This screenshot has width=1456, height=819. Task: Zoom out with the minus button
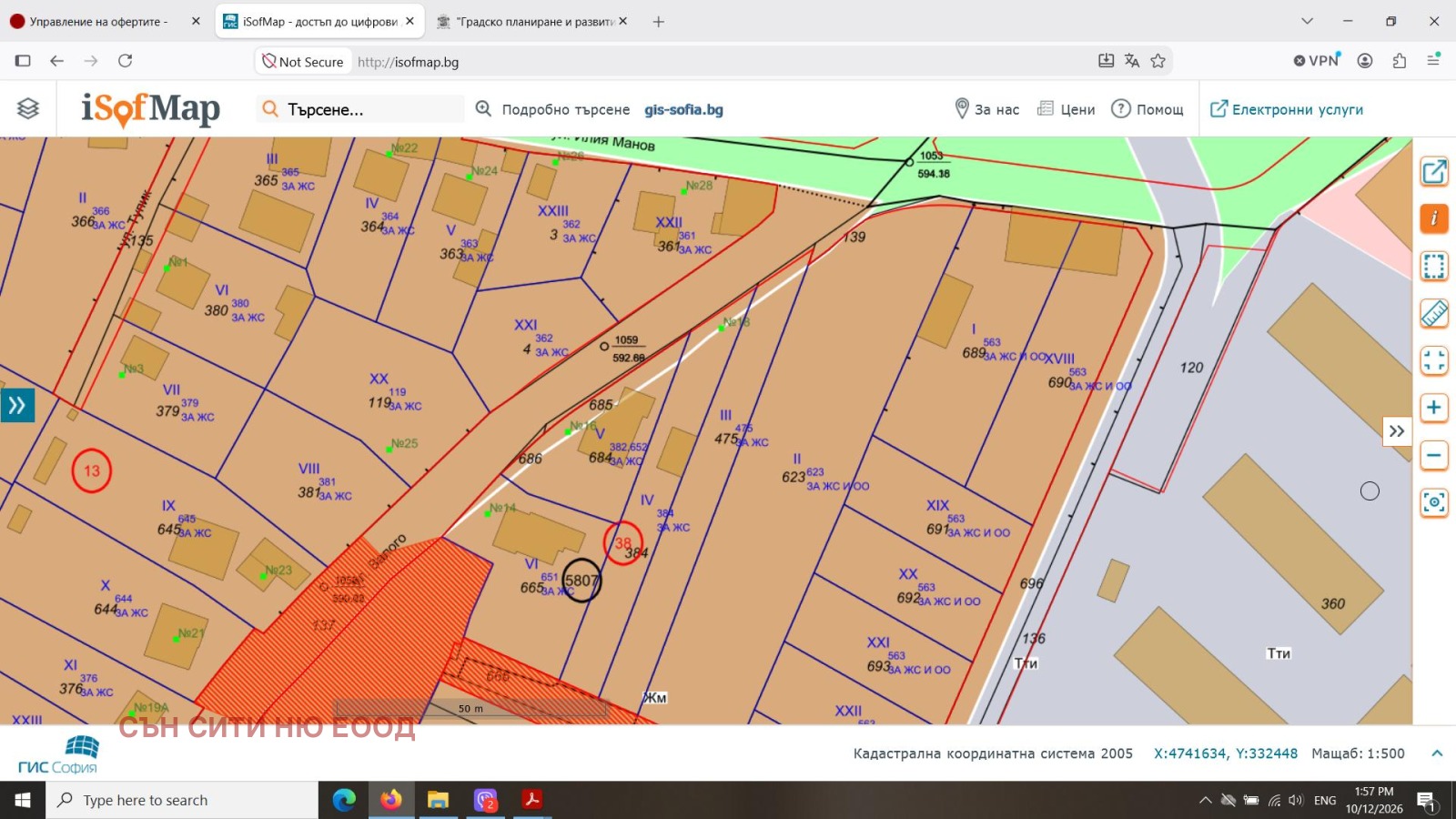click(1434, 455)
